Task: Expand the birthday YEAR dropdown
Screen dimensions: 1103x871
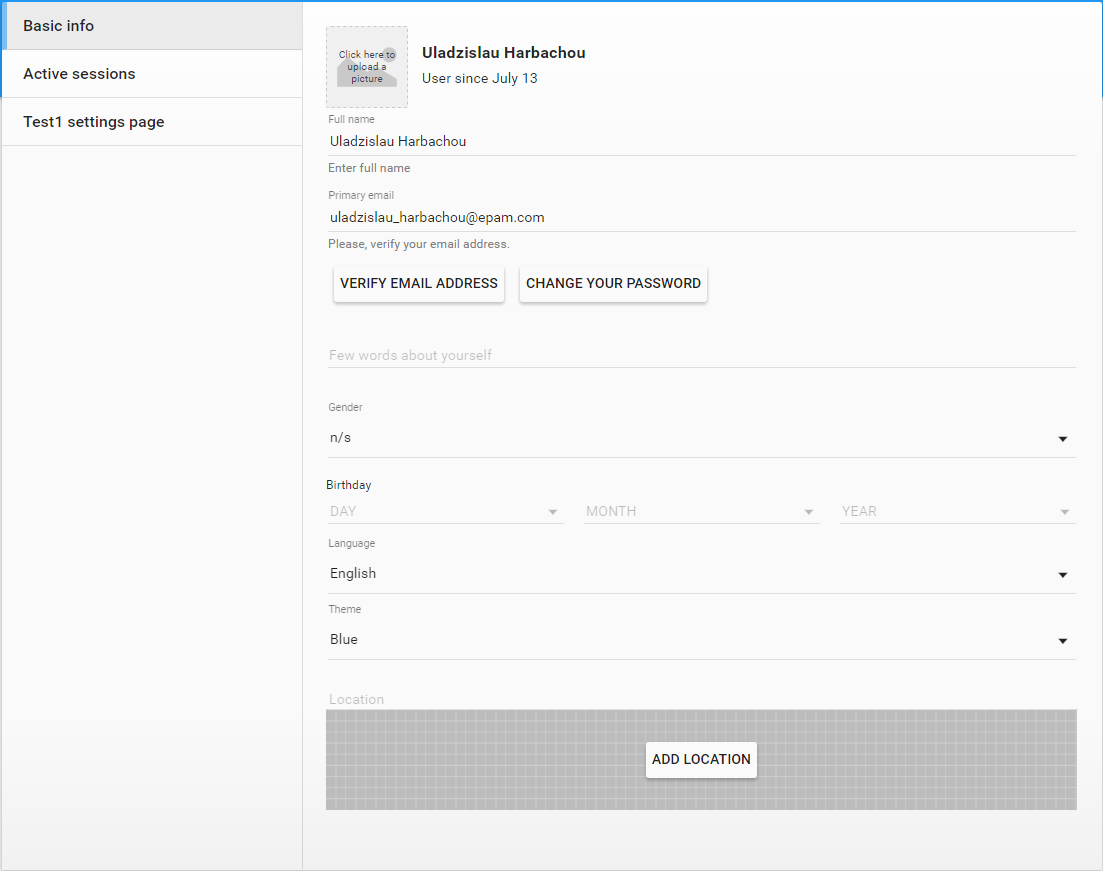Action: click(x=957, y=511)
